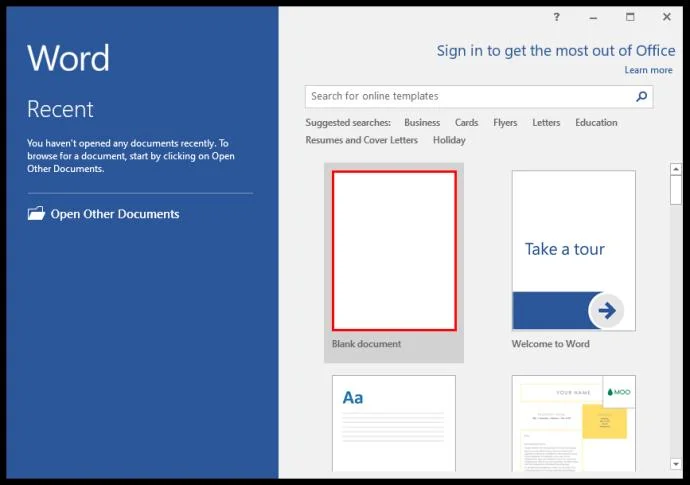Viewport: 690px width, 485px height.
Task: Click the Welcome to Word caption
Action: [551, 344]
